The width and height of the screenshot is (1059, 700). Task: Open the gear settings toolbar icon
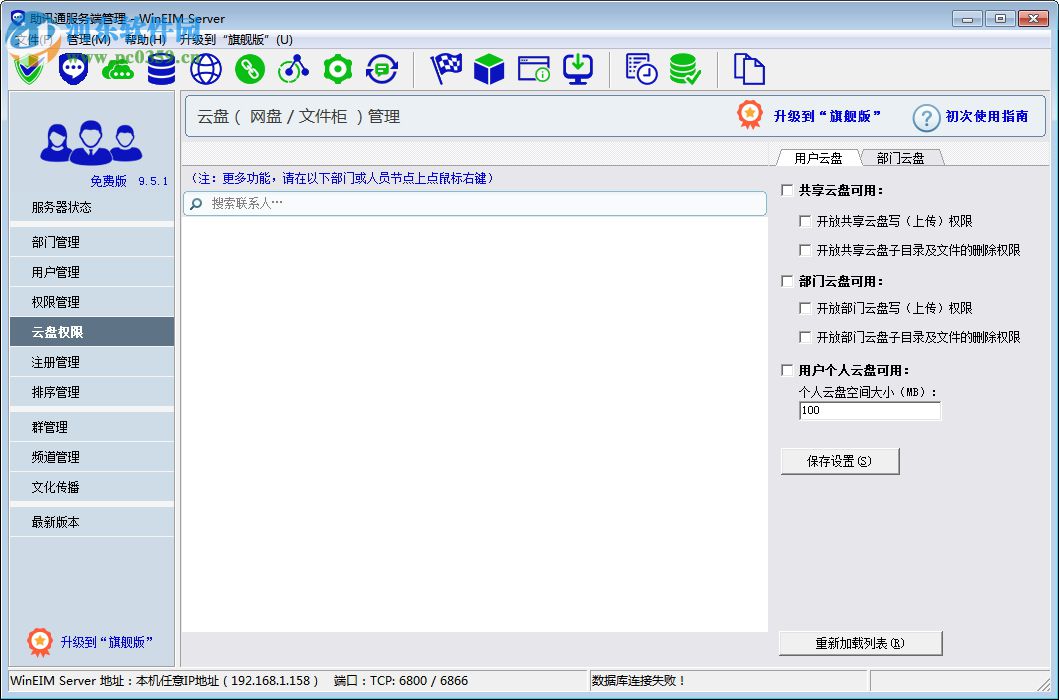click(337, 69)
